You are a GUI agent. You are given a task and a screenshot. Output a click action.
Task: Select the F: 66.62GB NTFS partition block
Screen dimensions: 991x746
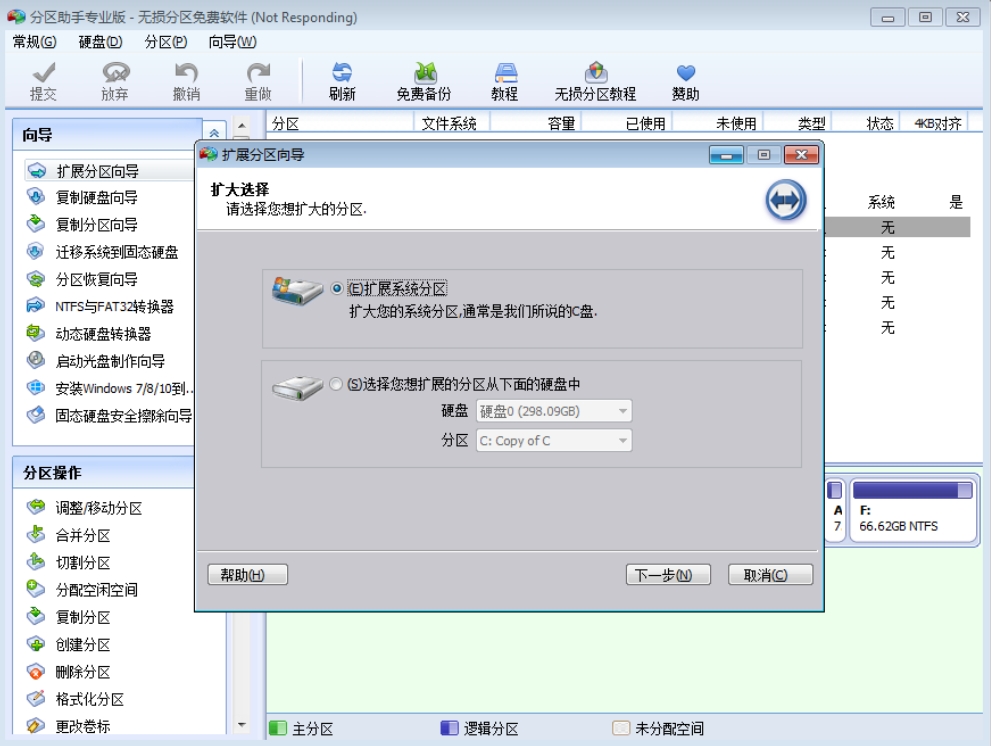[x=913, y=511]
